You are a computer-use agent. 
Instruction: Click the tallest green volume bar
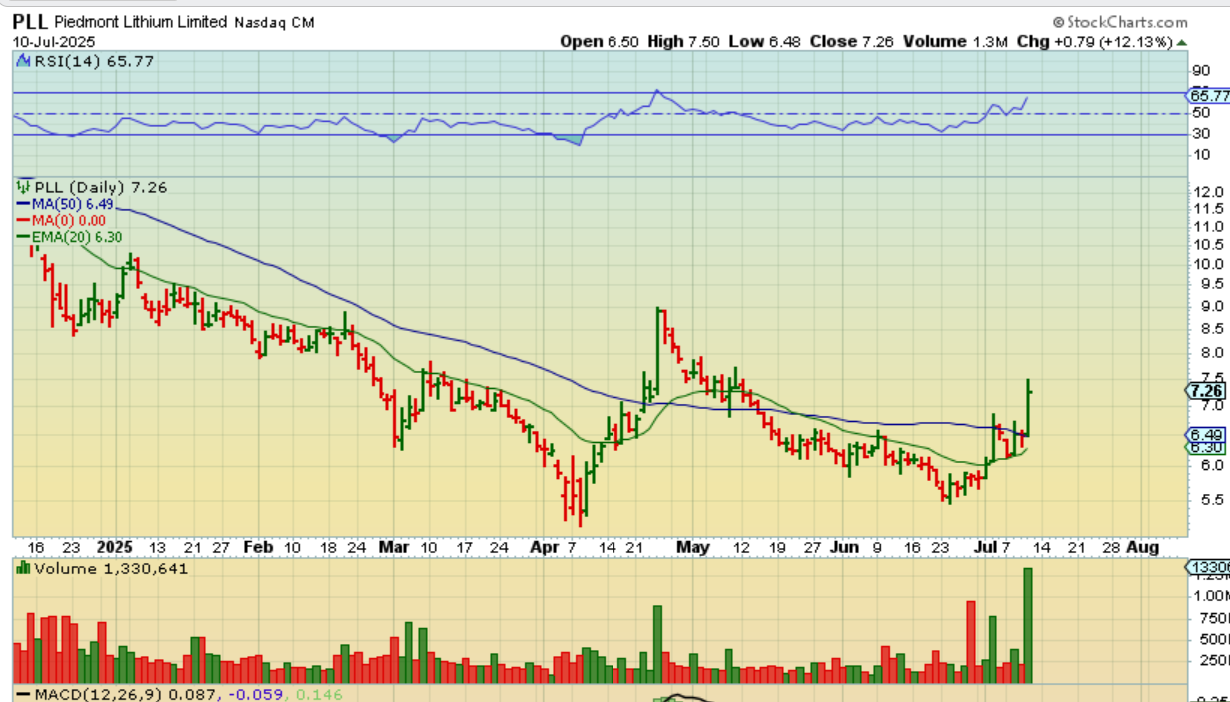[x=1027, y=625]
